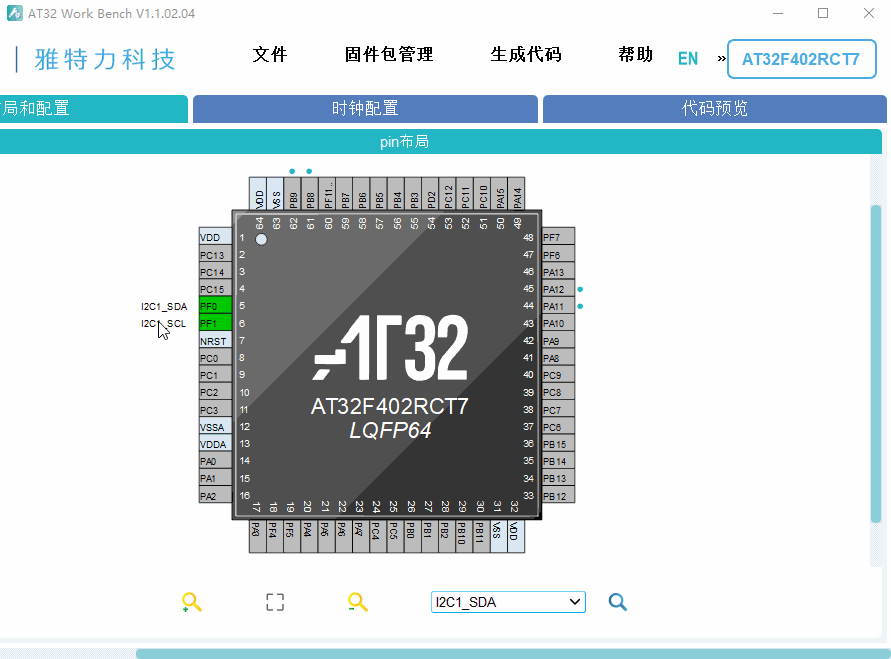The height and width of the screenshot is (659, 891).
Task: Toggle the green PF0 pin assignment
Action: tap(215, 306)
